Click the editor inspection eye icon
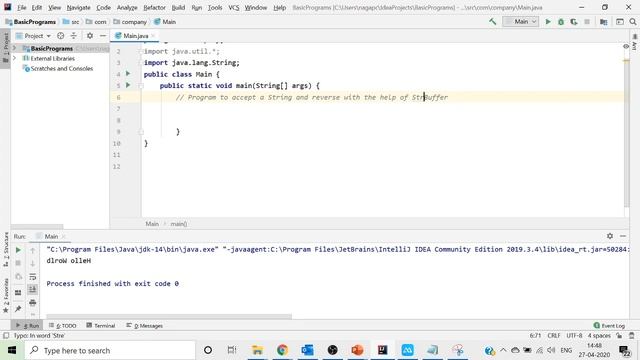The image size is (640, 360). (626, 47)
